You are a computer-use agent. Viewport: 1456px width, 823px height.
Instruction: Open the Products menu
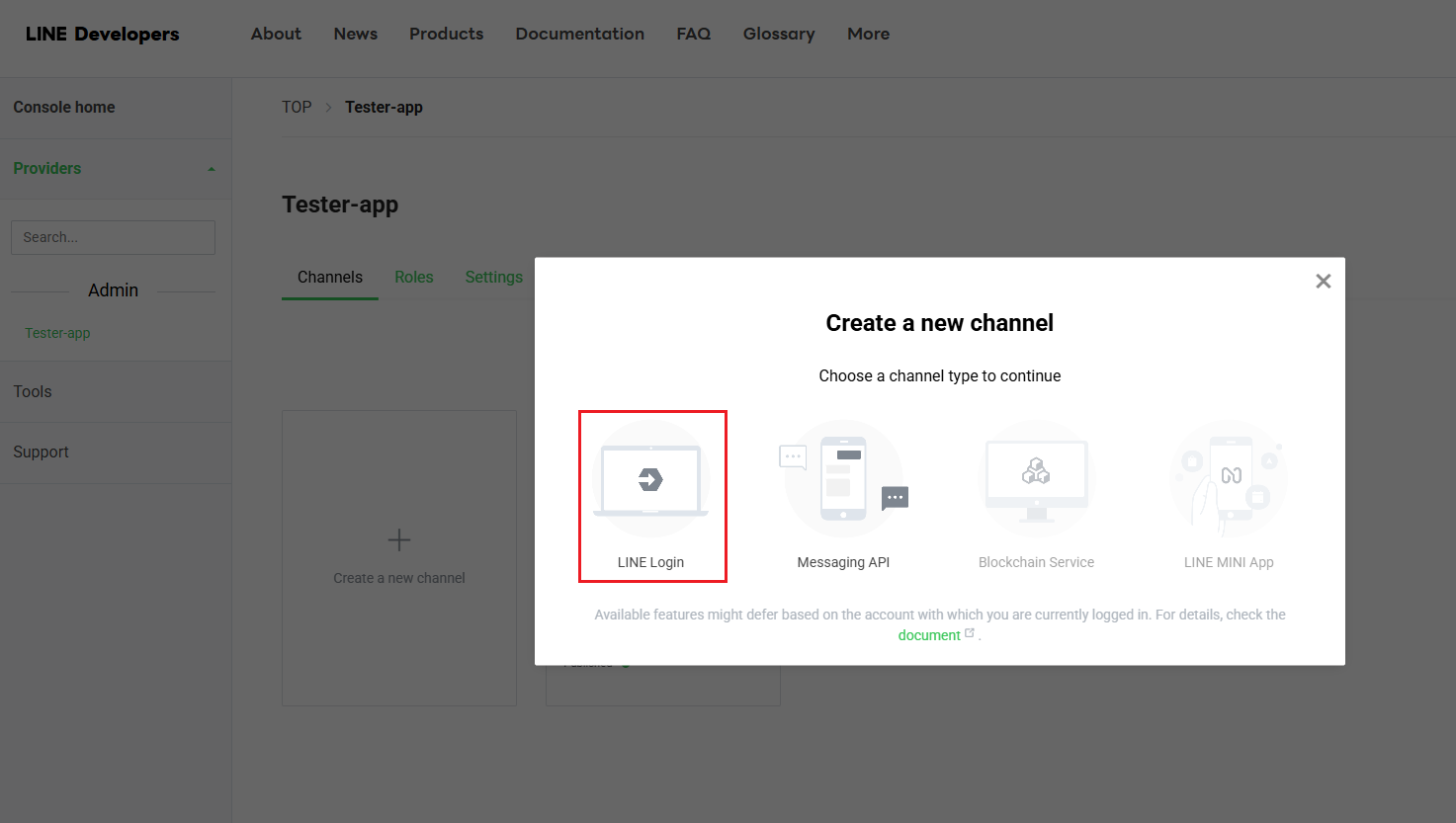coord(446,34)
